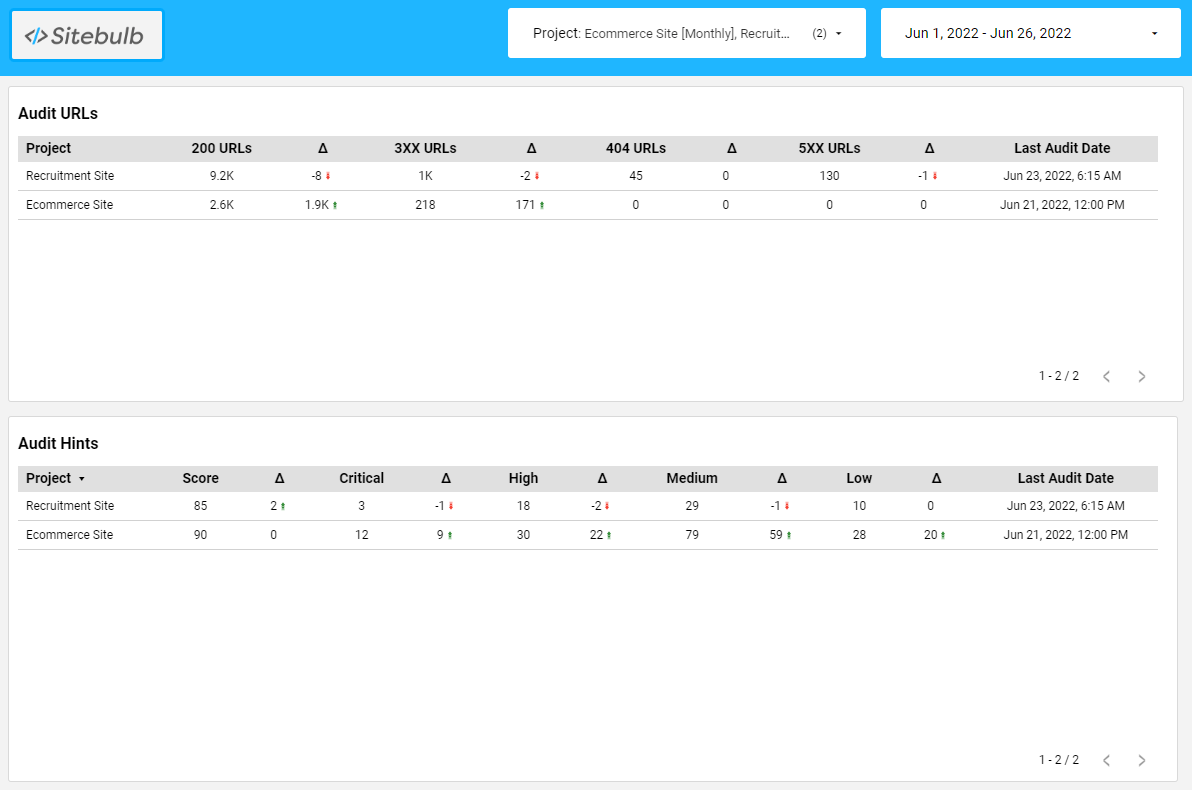Screen dimensions: 1192x790
Task: Click the Project header in Audit URLs
Action: coord(49,148)
